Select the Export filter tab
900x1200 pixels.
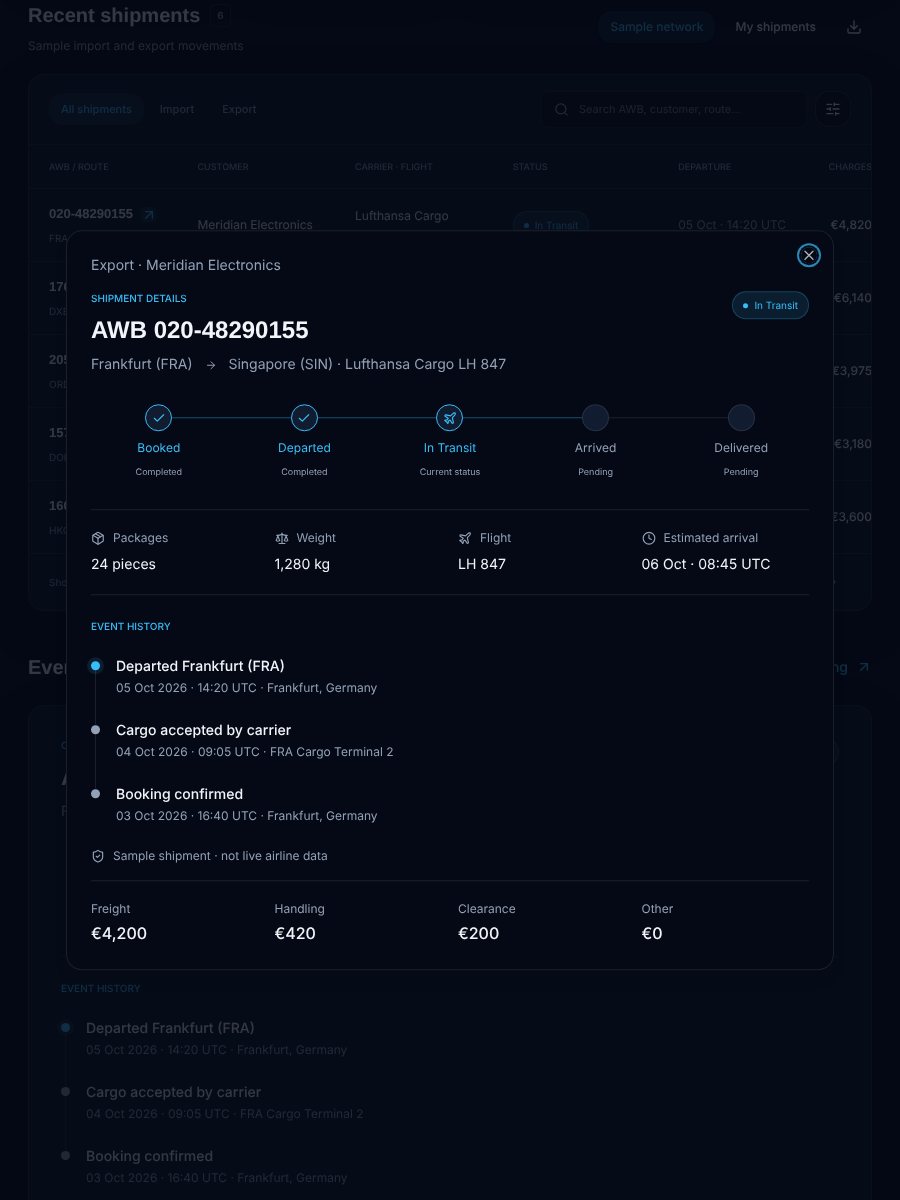(239, 109)
